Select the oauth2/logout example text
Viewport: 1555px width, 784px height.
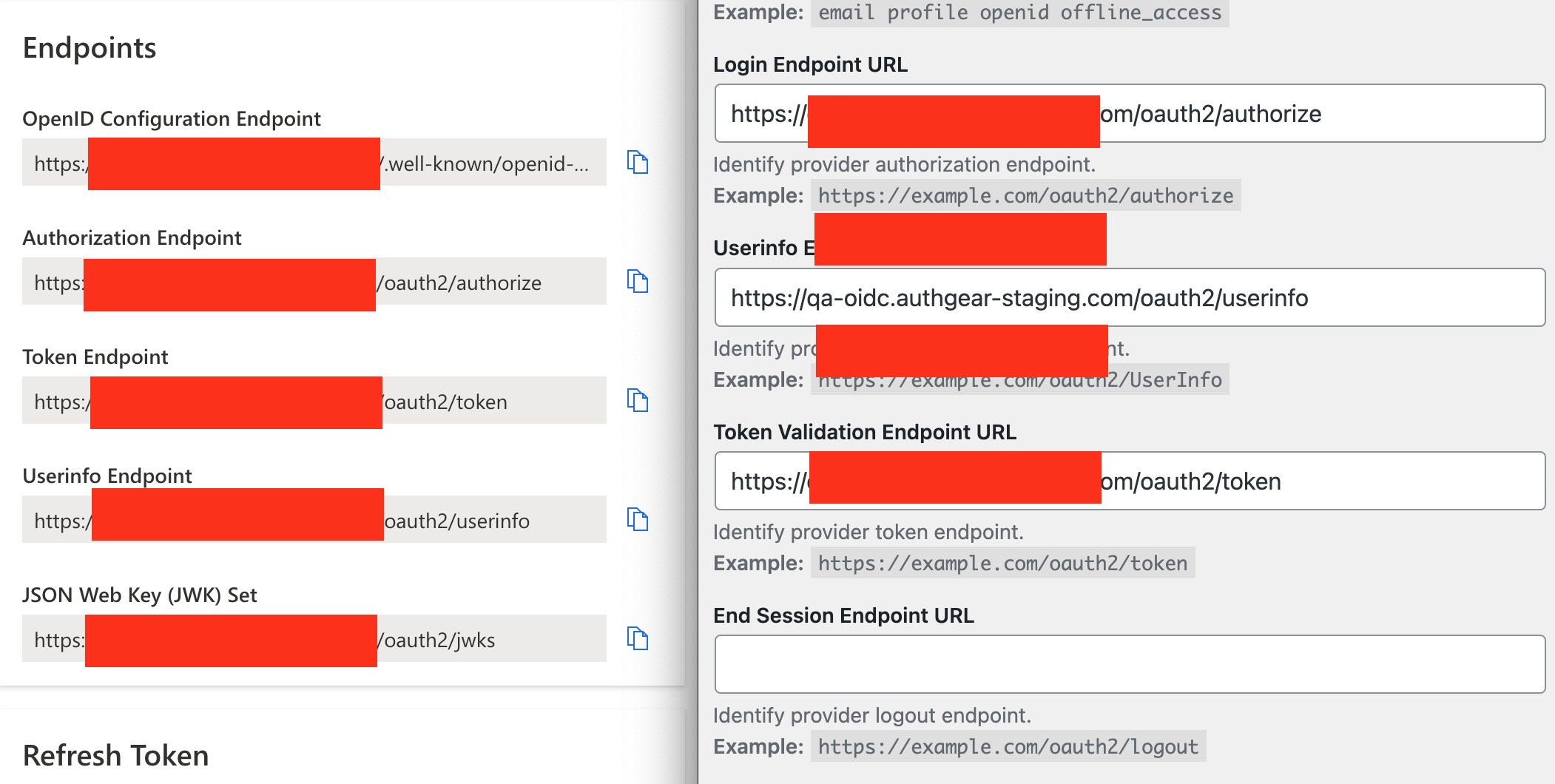click(1008, 746)
